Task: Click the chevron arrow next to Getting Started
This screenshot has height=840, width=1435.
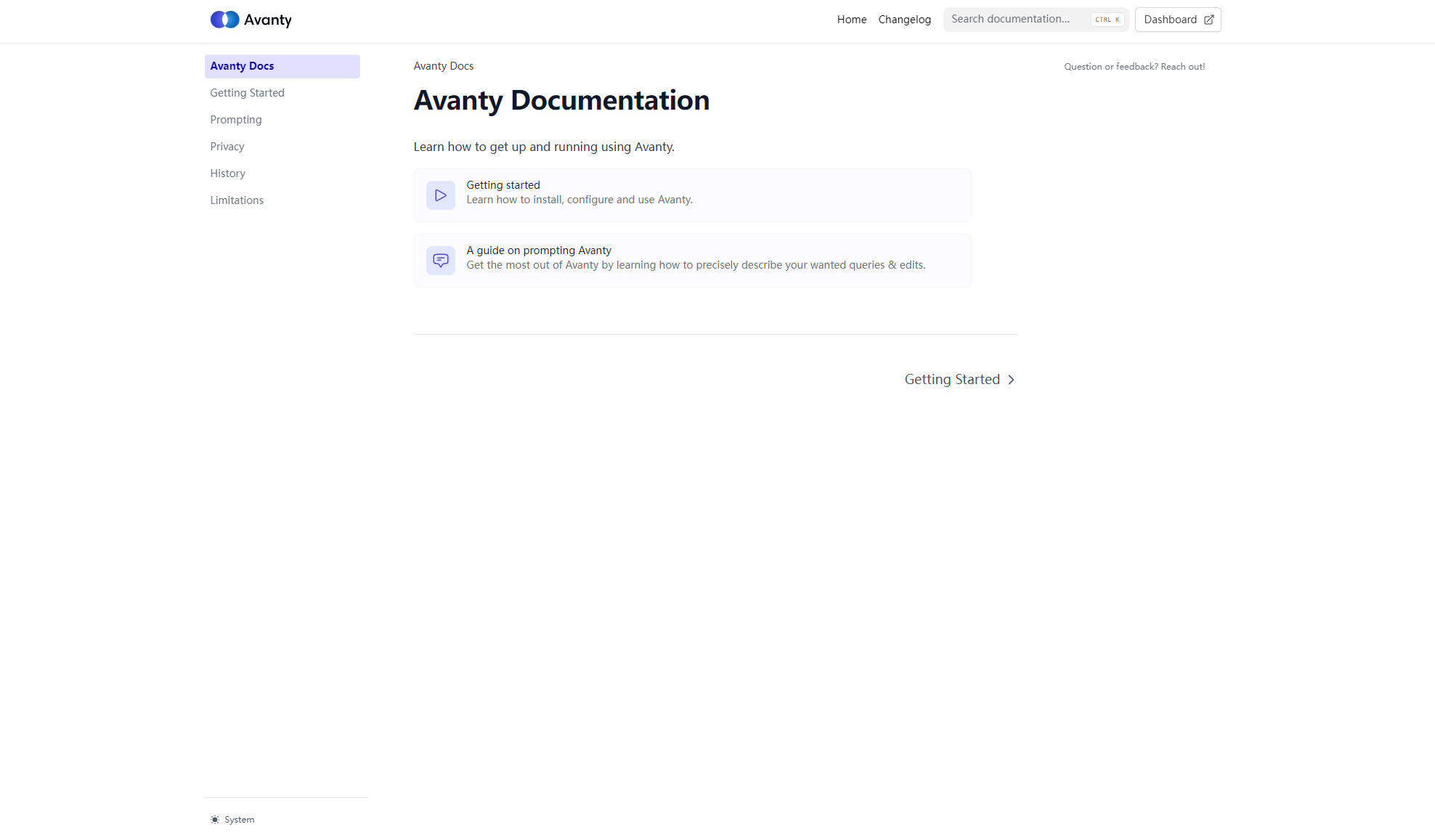Action: click(1011, 380)
